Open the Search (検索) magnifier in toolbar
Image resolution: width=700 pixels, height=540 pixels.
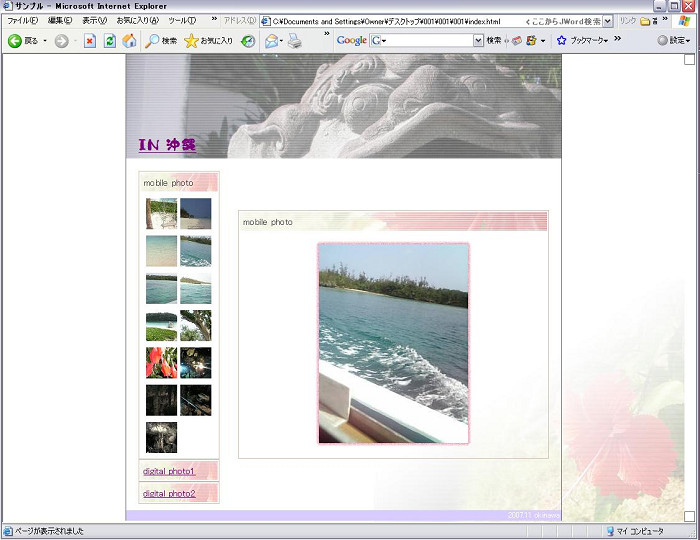pos(161,41)
